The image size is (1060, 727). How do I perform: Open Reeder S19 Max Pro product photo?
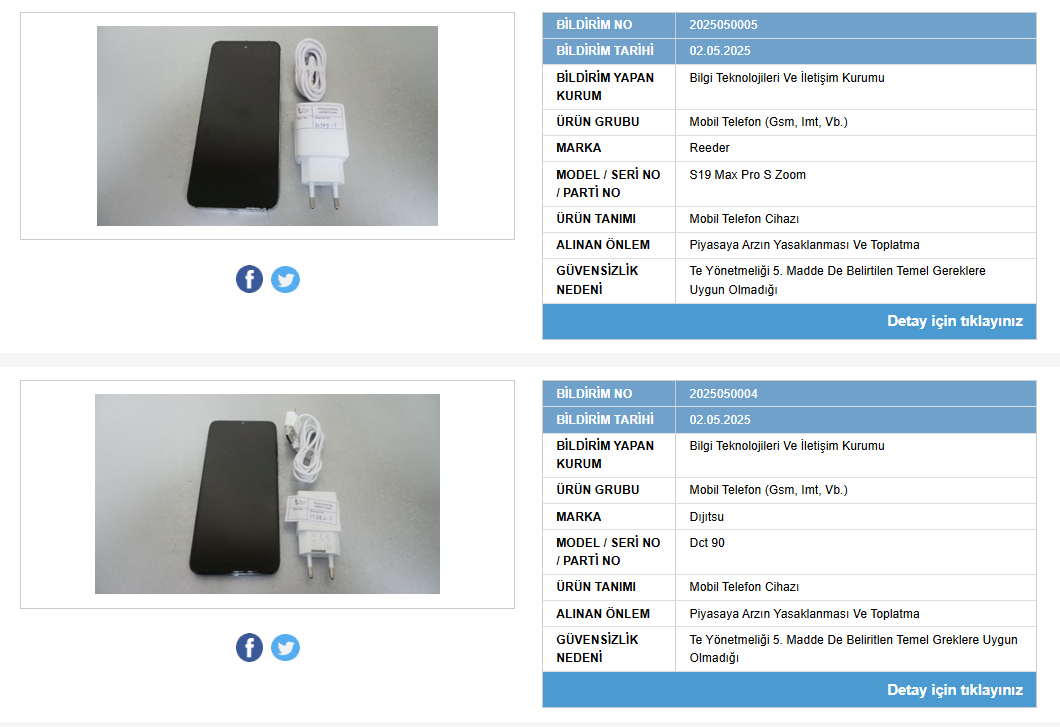tap(267, 126)
